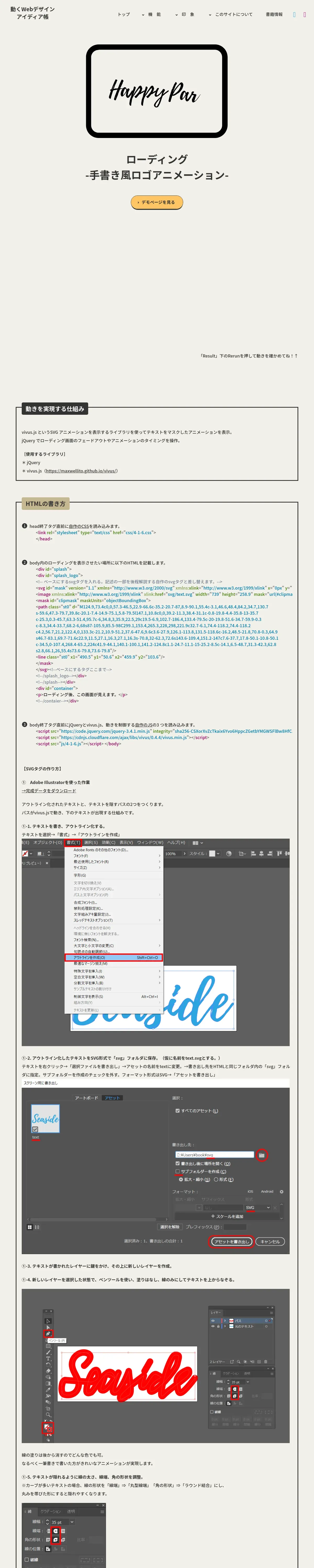This screenshot has width=314, height=1568.
Task: Click the workspace switcher icon beside ヘルプ(H)
Action: 198,843
